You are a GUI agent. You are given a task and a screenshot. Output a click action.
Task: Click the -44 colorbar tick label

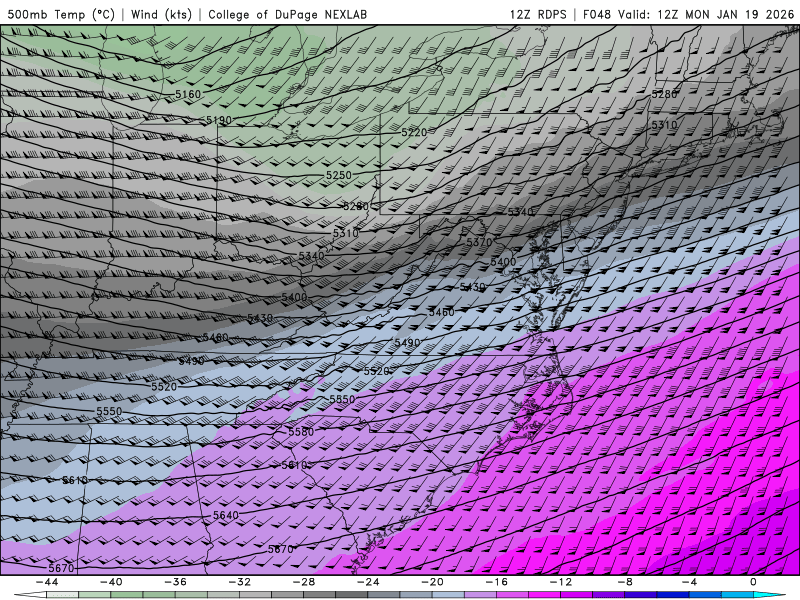point(47,582)
